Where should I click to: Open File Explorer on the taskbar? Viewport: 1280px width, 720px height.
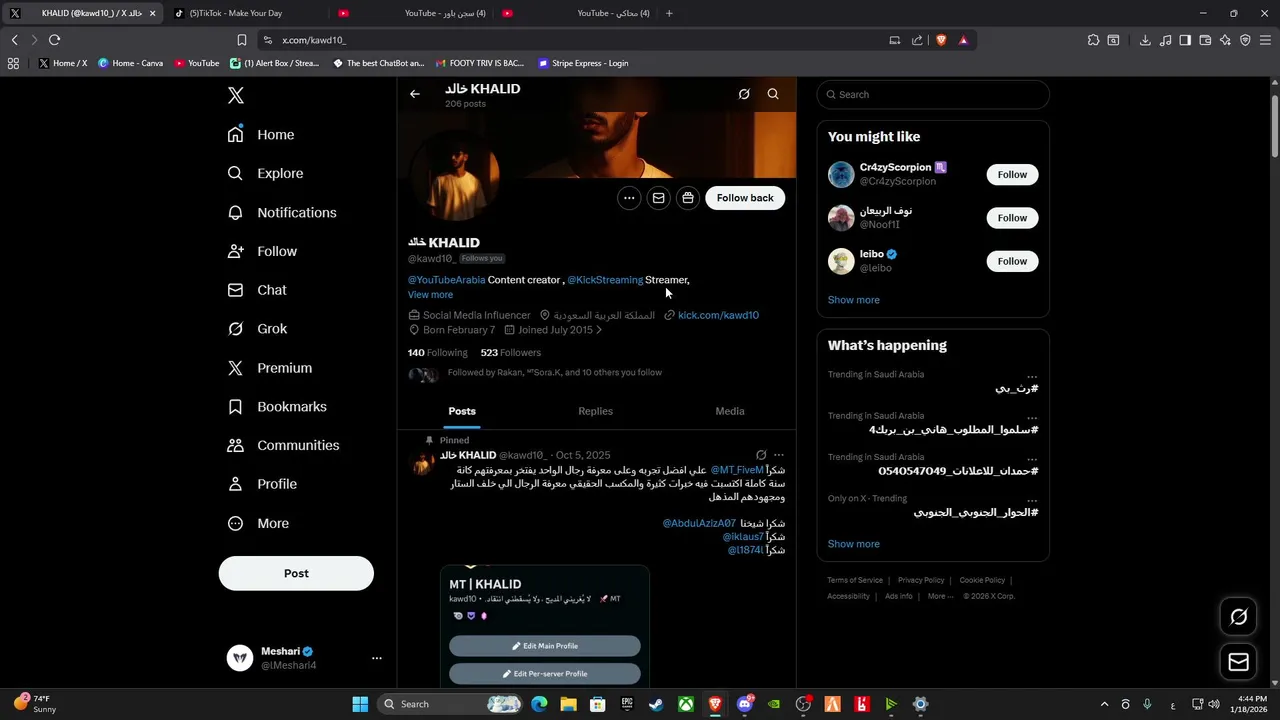[568, 704]
